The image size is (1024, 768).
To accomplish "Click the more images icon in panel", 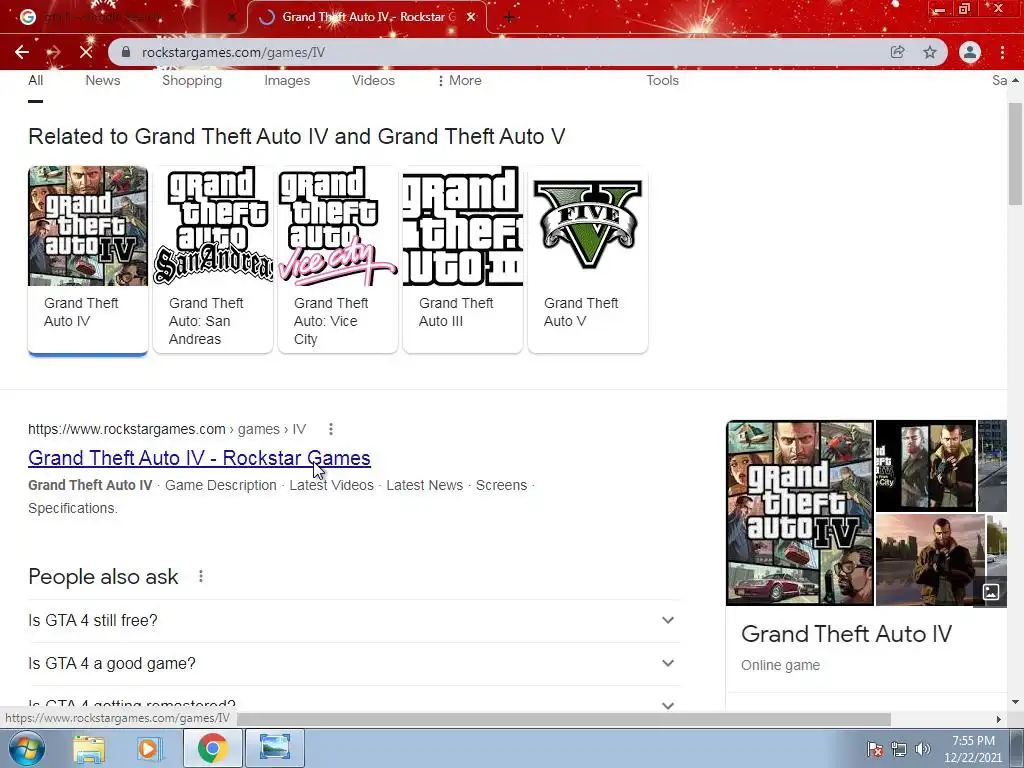I will coord(991,592).
